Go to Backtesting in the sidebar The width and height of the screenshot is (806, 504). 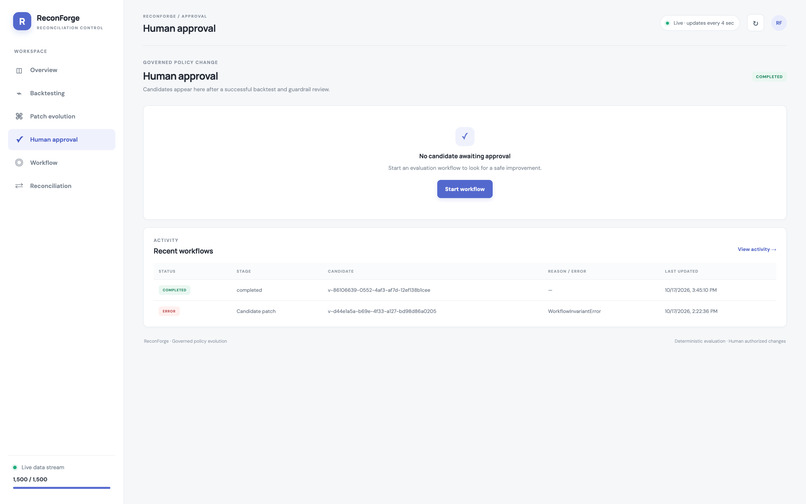62,94
